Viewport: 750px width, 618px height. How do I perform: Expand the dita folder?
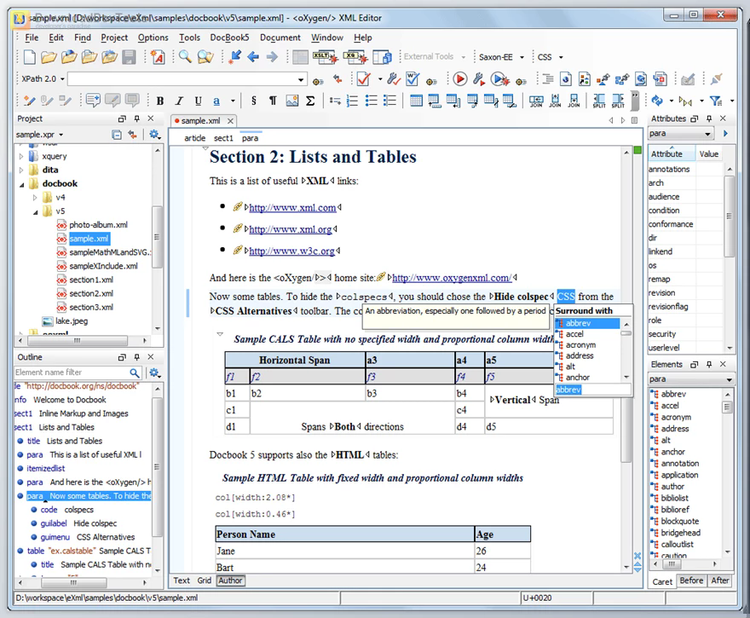coord(21,170)
